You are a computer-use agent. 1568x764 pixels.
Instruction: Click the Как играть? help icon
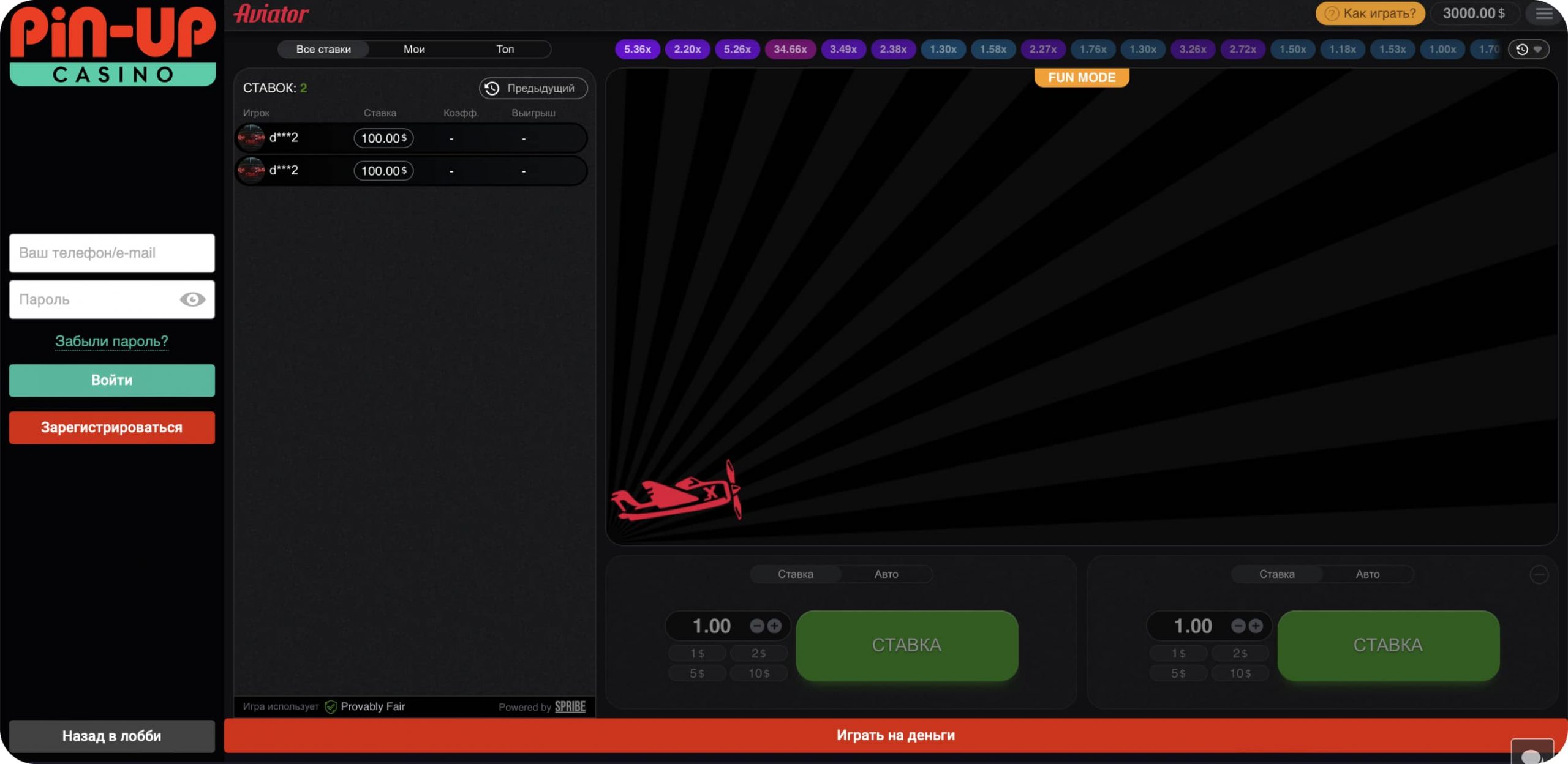(x=1332, y=13)
